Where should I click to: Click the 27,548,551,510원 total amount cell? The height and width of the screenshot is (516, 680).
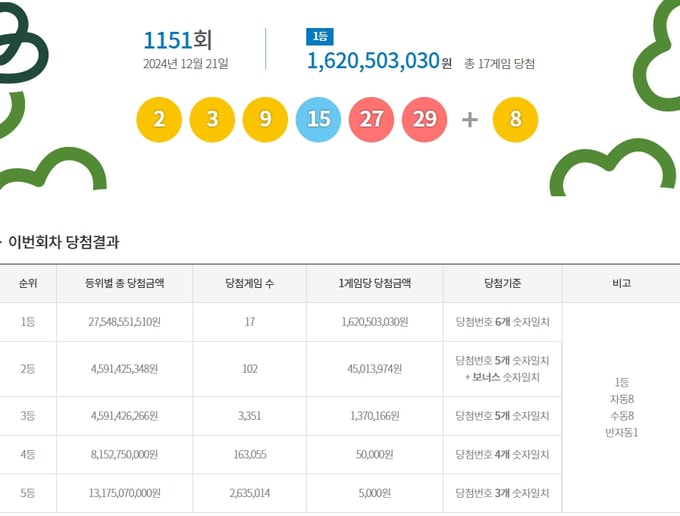124,322
